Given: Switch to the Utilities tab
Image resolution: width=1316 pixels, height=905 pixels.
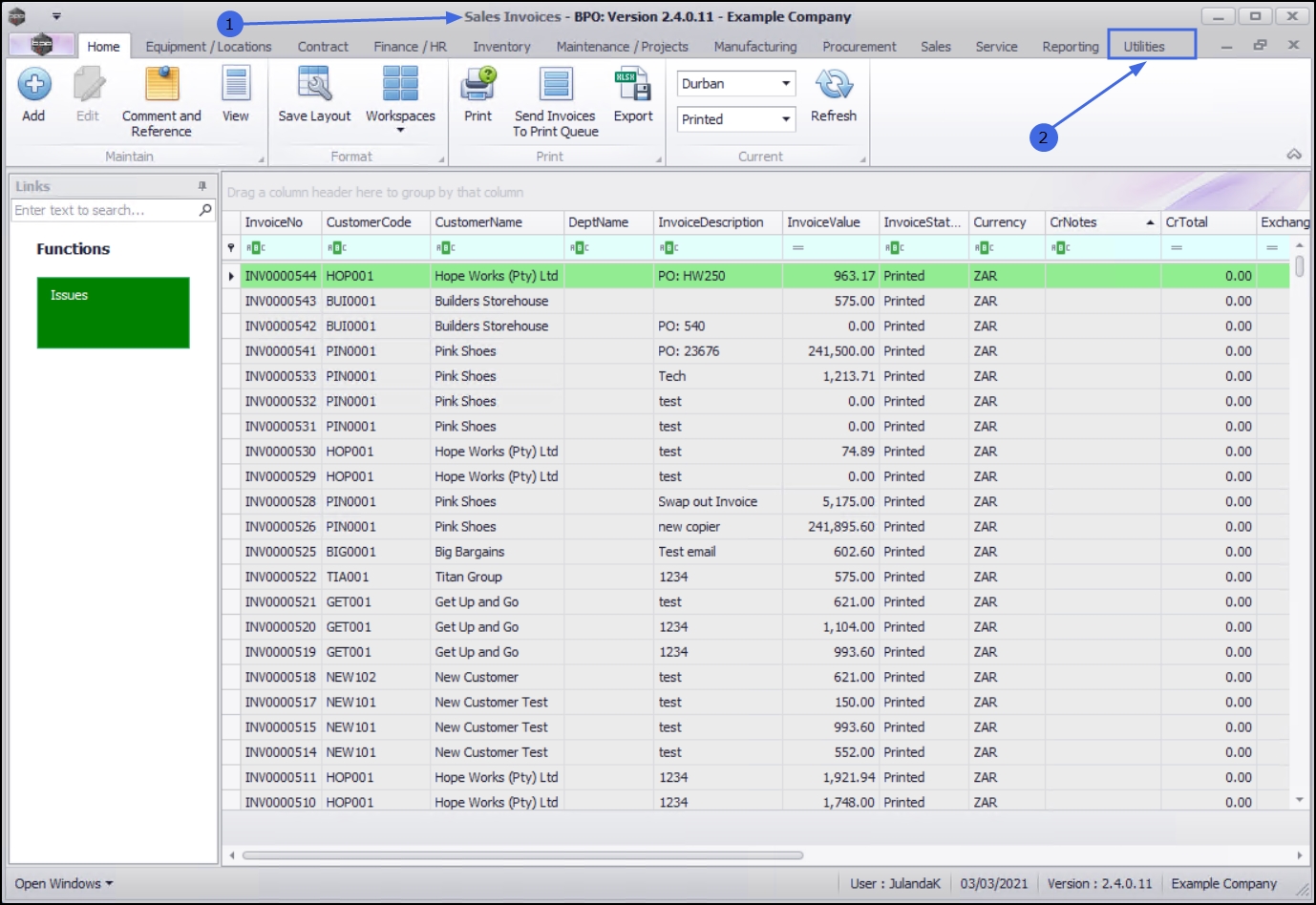Looking at the screenshot, I should (x=1143, y=47).
